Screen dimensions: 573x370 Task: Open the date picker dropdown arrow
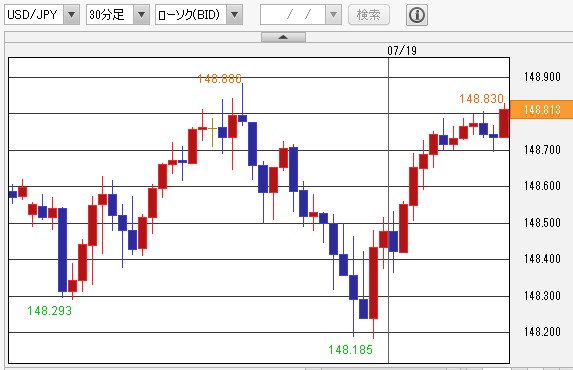click(x=333, y=15)
